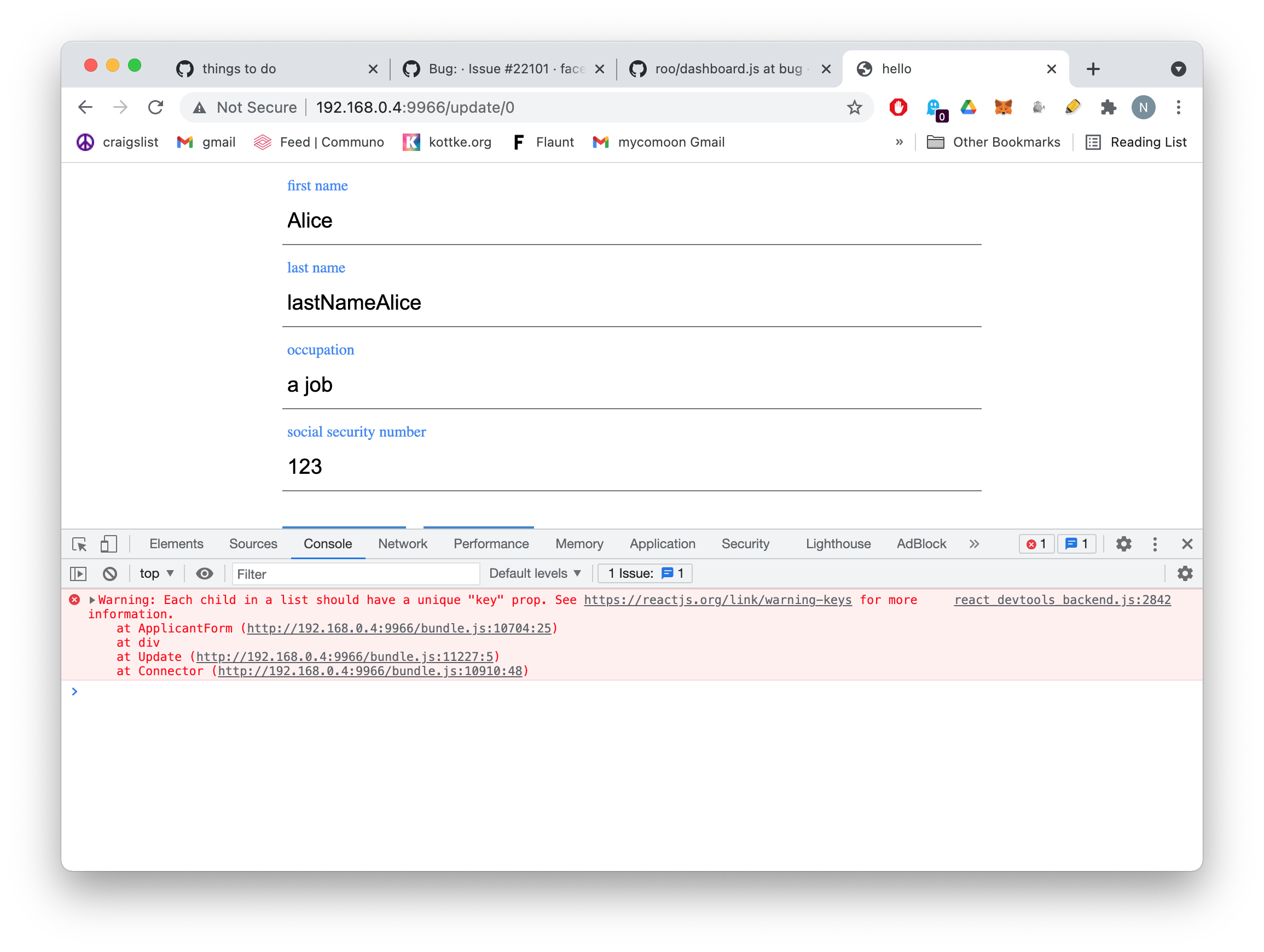The image size is (1264, 952).
Task: Expand the warning message triangle
Action: pyautogui.click(x=92, y=600)
